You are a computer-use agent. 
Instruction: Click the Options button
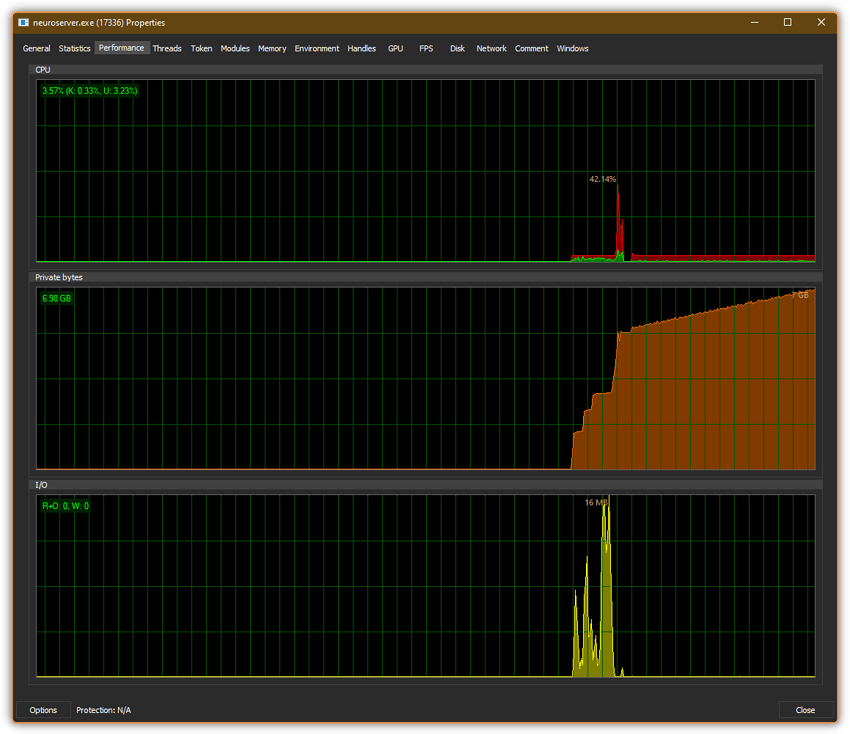click(x=43, y=710)
